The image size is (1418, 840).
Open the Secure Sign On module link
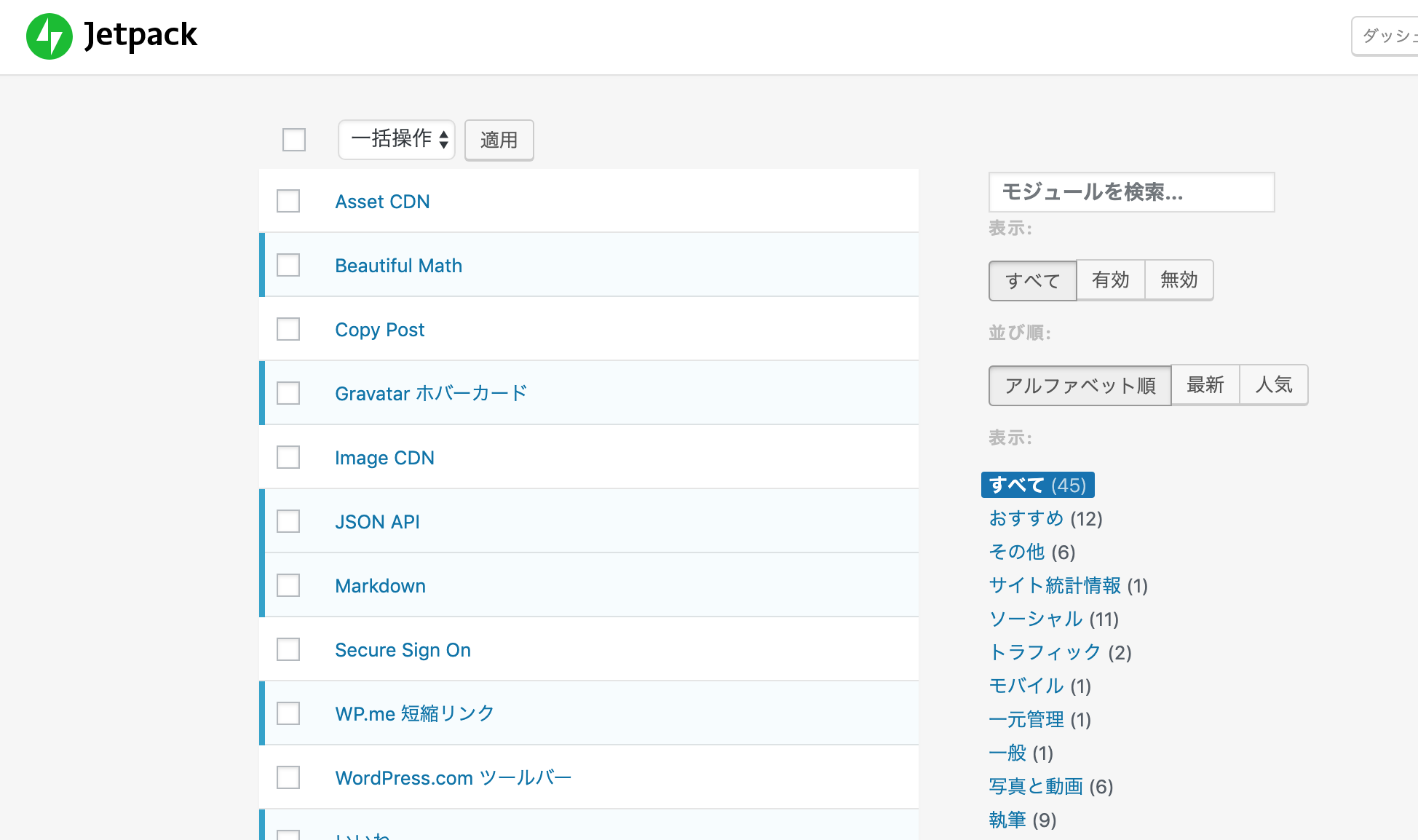pyautogui.click(x=403, y=650)
